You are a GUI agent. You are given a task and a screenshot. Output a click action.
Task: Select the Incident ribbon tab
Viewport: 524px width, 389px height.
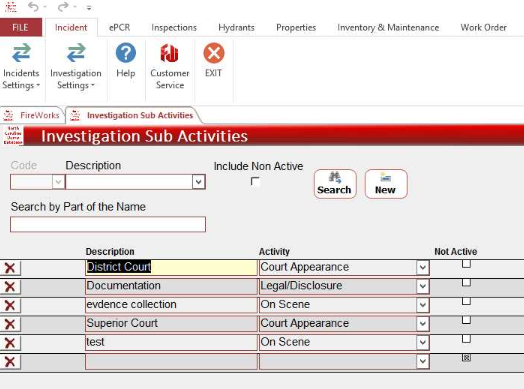point(71,27)
